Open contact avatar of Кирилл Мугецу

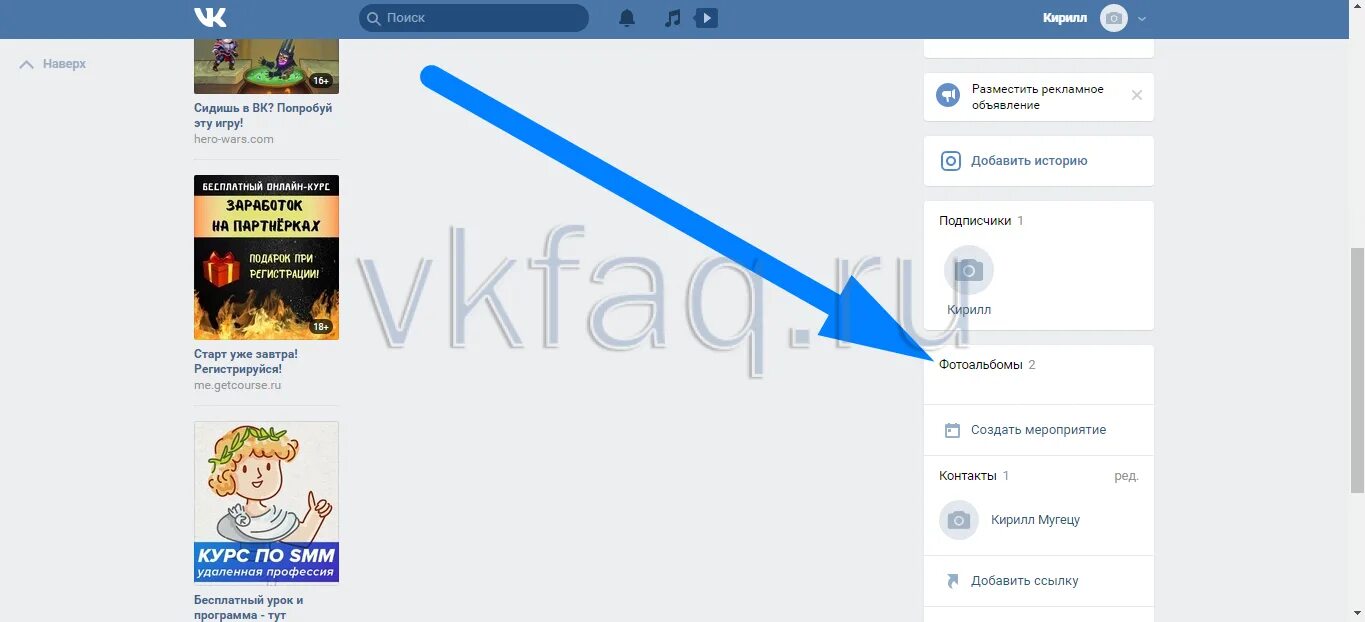pyautogui.click(x=959, y=520)
